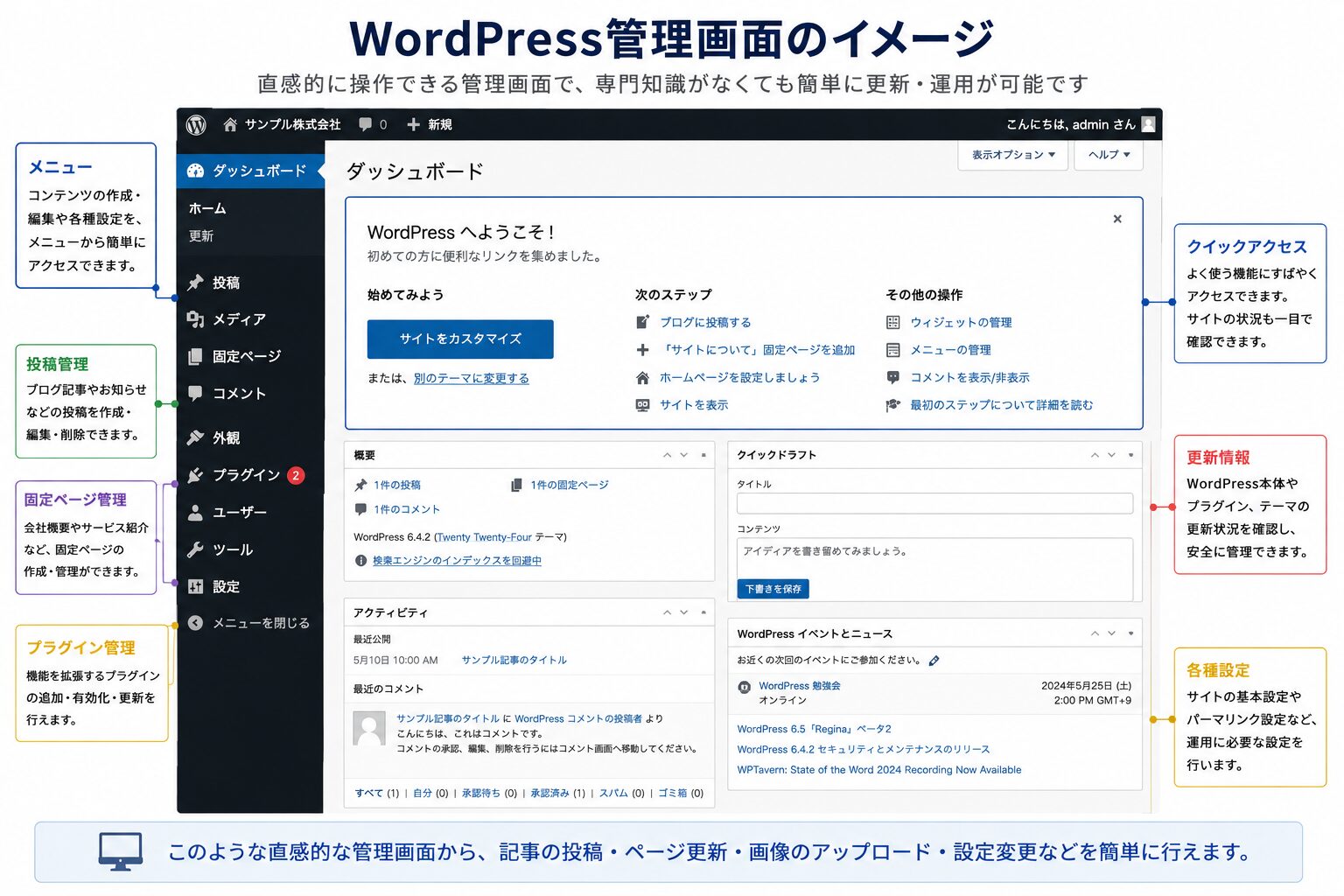Toggle the アクティビティ panel triangle
This screenshot has height=896, width=1344.
pos(703,612)
